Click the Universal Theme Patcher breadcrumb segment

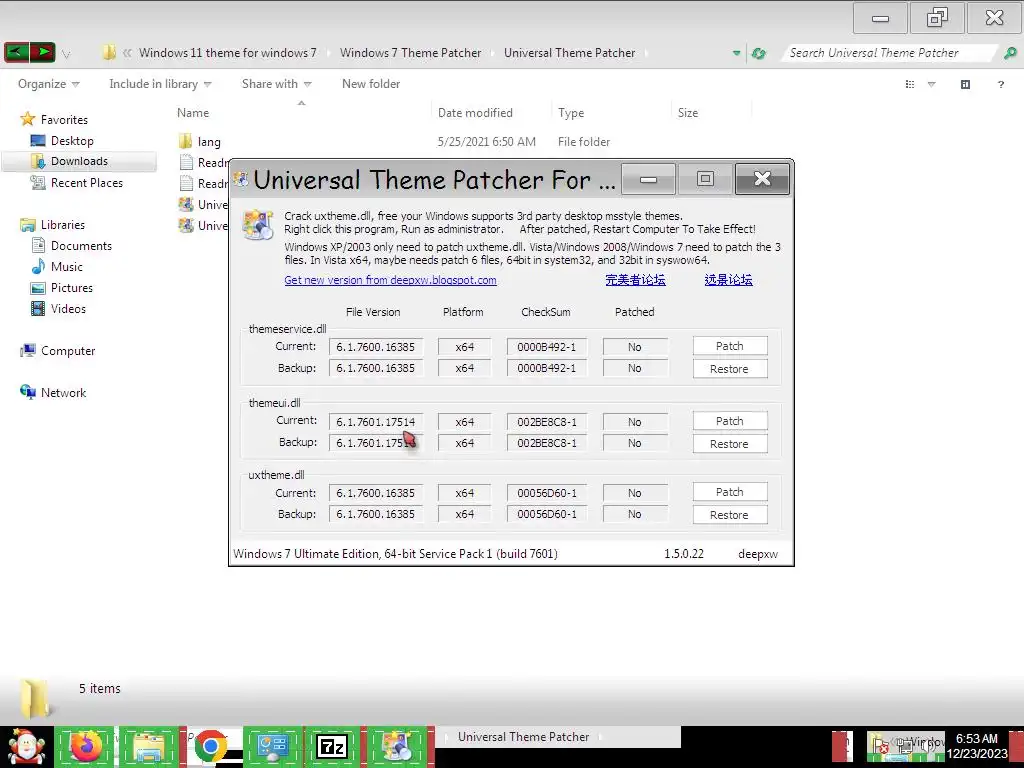coord(569,53)
